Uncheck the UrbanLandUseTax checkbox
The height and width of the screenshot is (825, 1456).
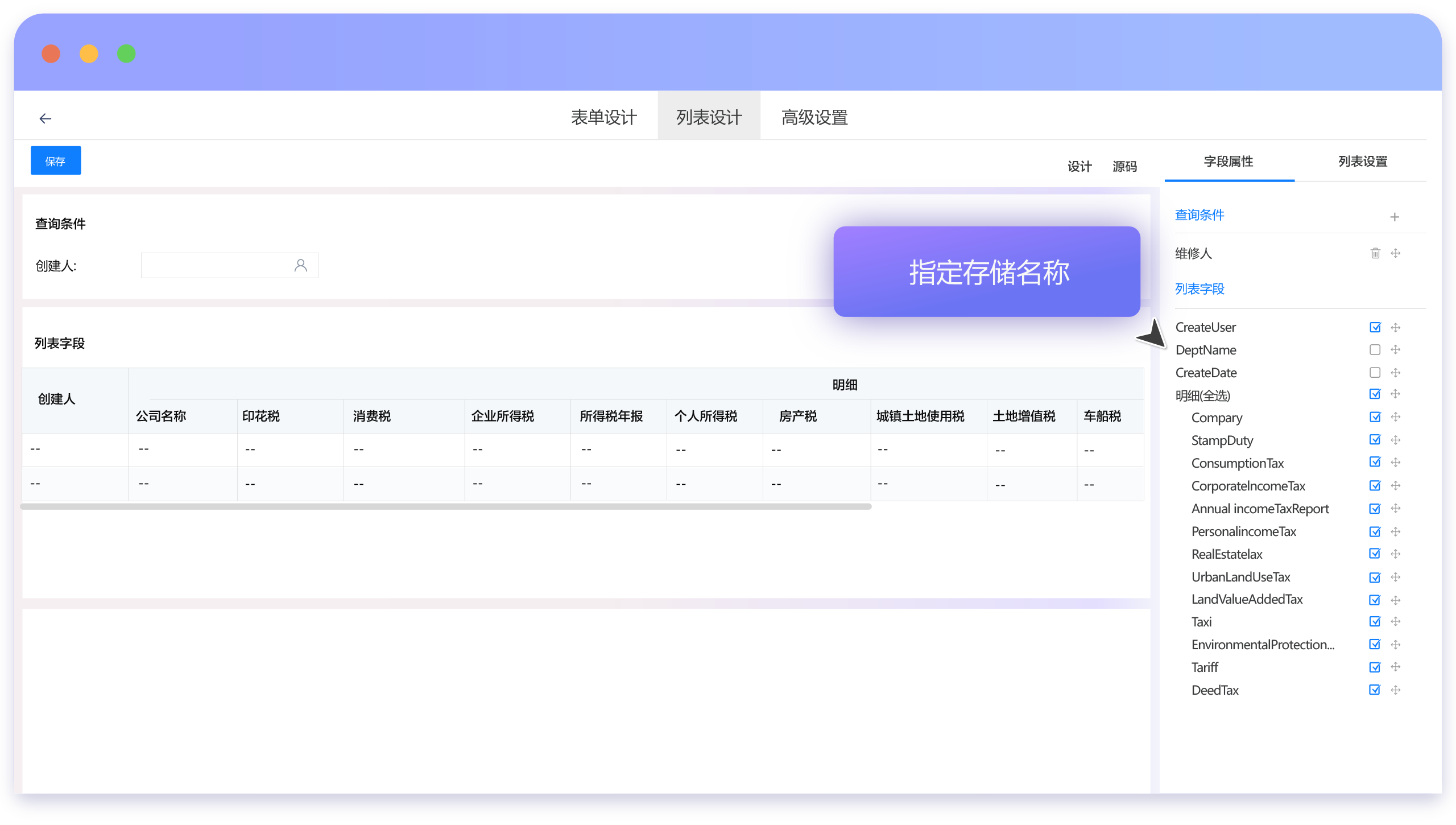pyautogui.click(x=1375, y=577)
